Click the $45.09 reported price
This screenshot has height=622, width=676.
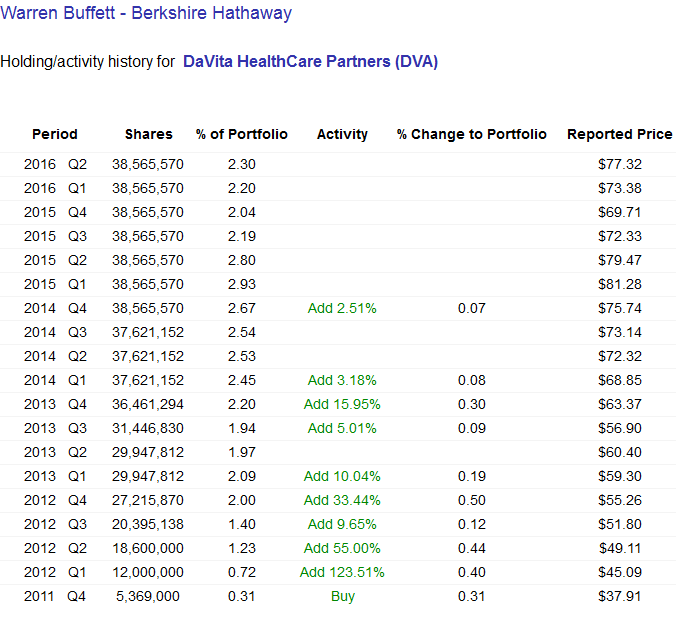pos(620,572)
